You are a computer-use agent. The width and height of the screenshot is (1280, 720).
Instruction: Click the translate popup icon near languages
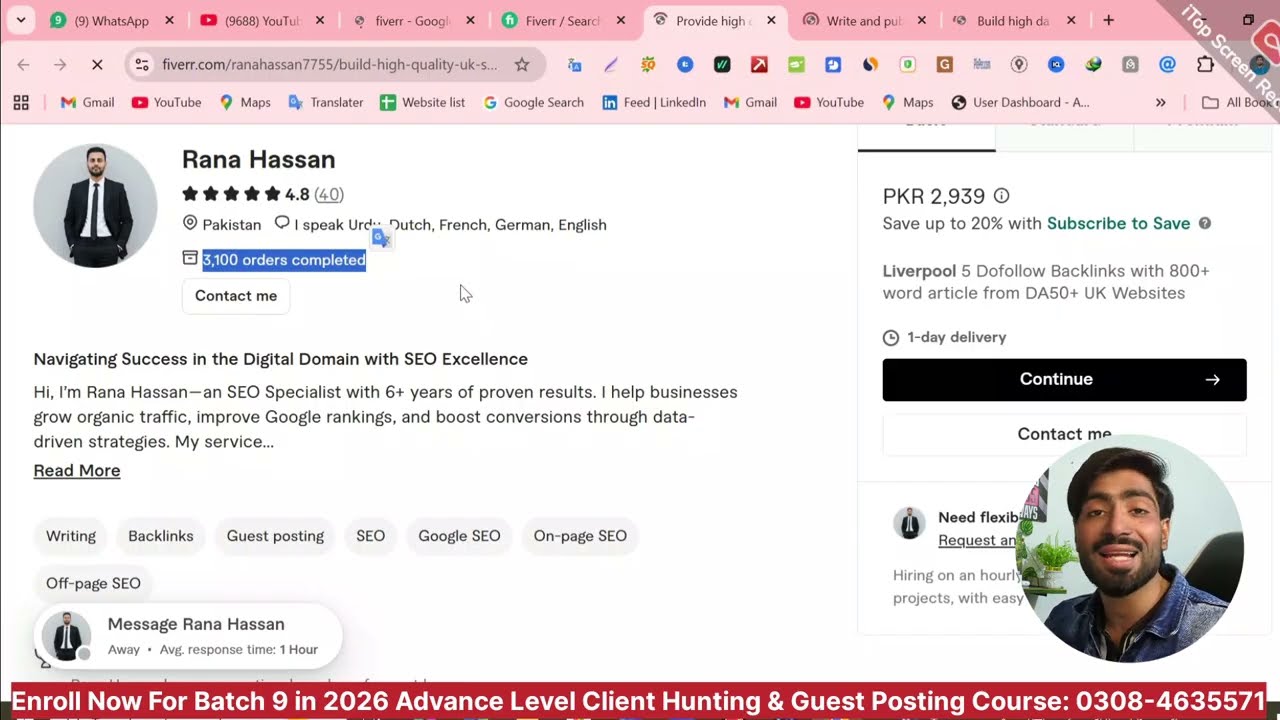click(x=381, y=238)
